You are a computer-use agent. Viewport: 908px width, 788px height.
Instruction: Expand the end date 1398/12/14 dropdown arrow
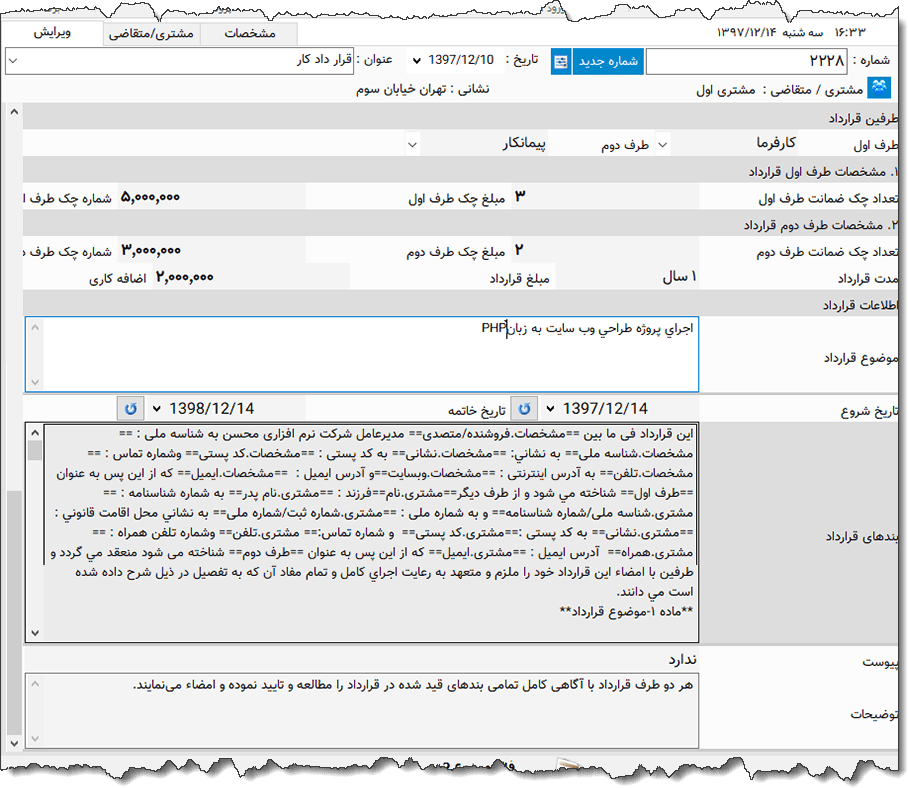pyautogui.click(x=159, y=407)
